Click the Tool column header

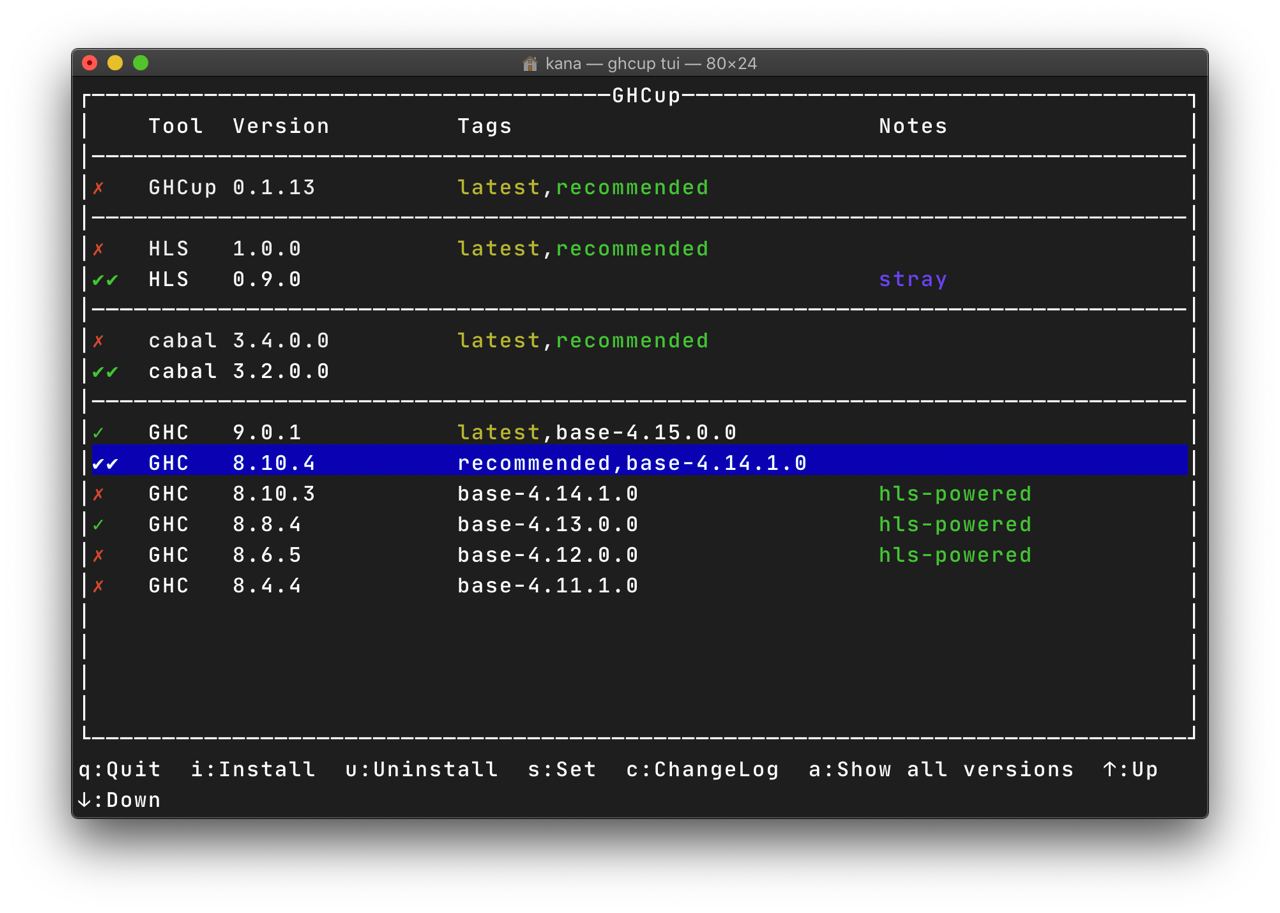[x=176, y=126]
